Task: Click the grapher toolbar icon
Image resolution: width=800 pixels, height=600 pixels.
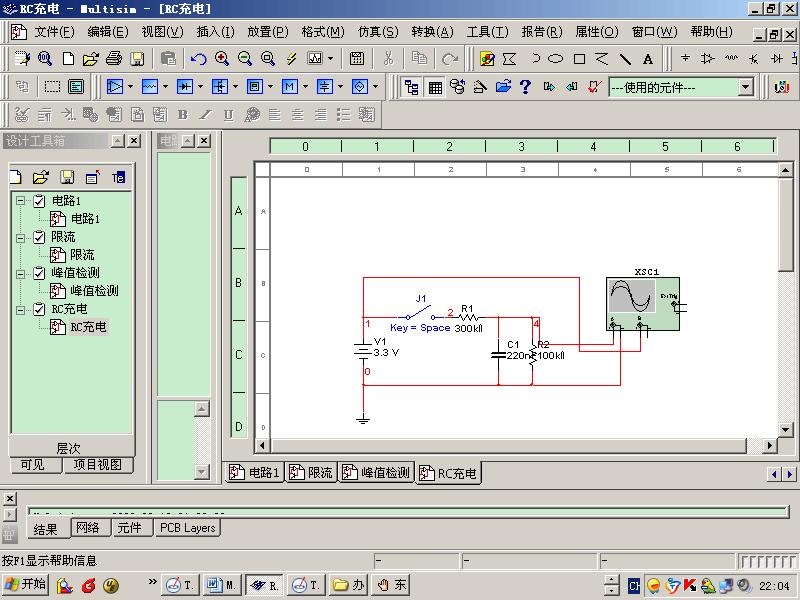Action: point(315,59)
